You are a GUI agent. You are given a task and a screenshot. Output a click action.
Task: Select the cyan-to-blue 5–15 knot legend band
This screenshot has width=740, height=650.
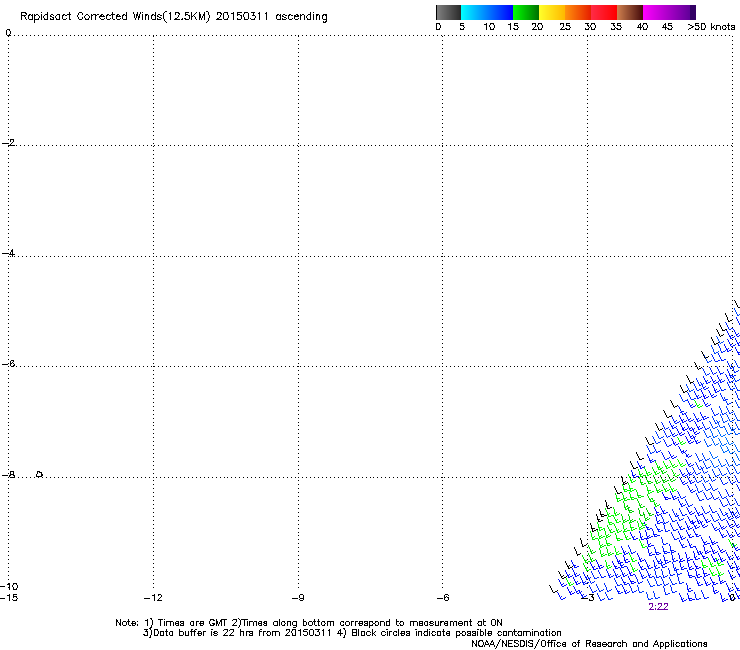[487, 12]
